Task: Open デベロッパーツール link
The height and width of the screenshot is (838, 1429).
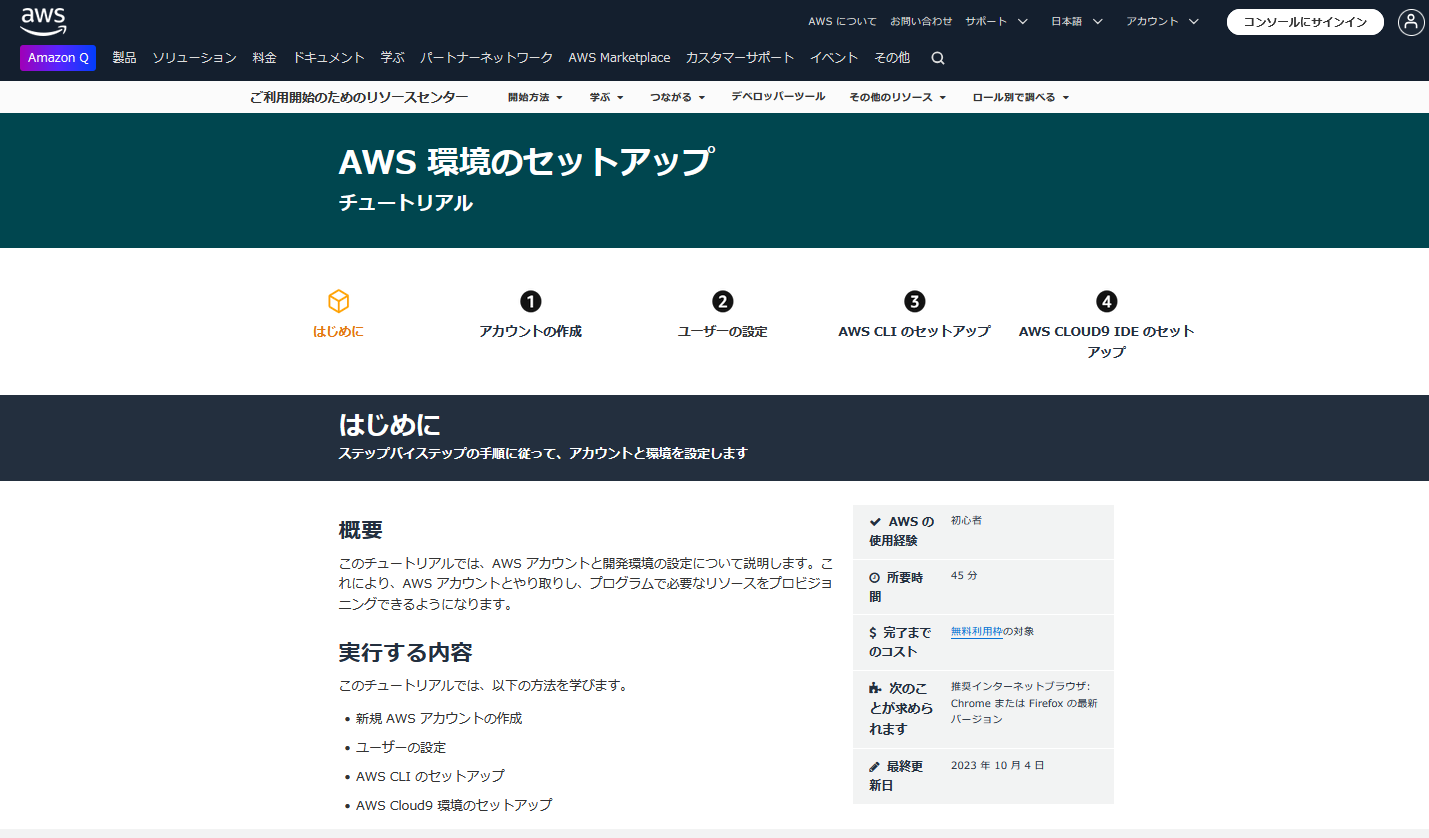Action: tap(778, 97)
